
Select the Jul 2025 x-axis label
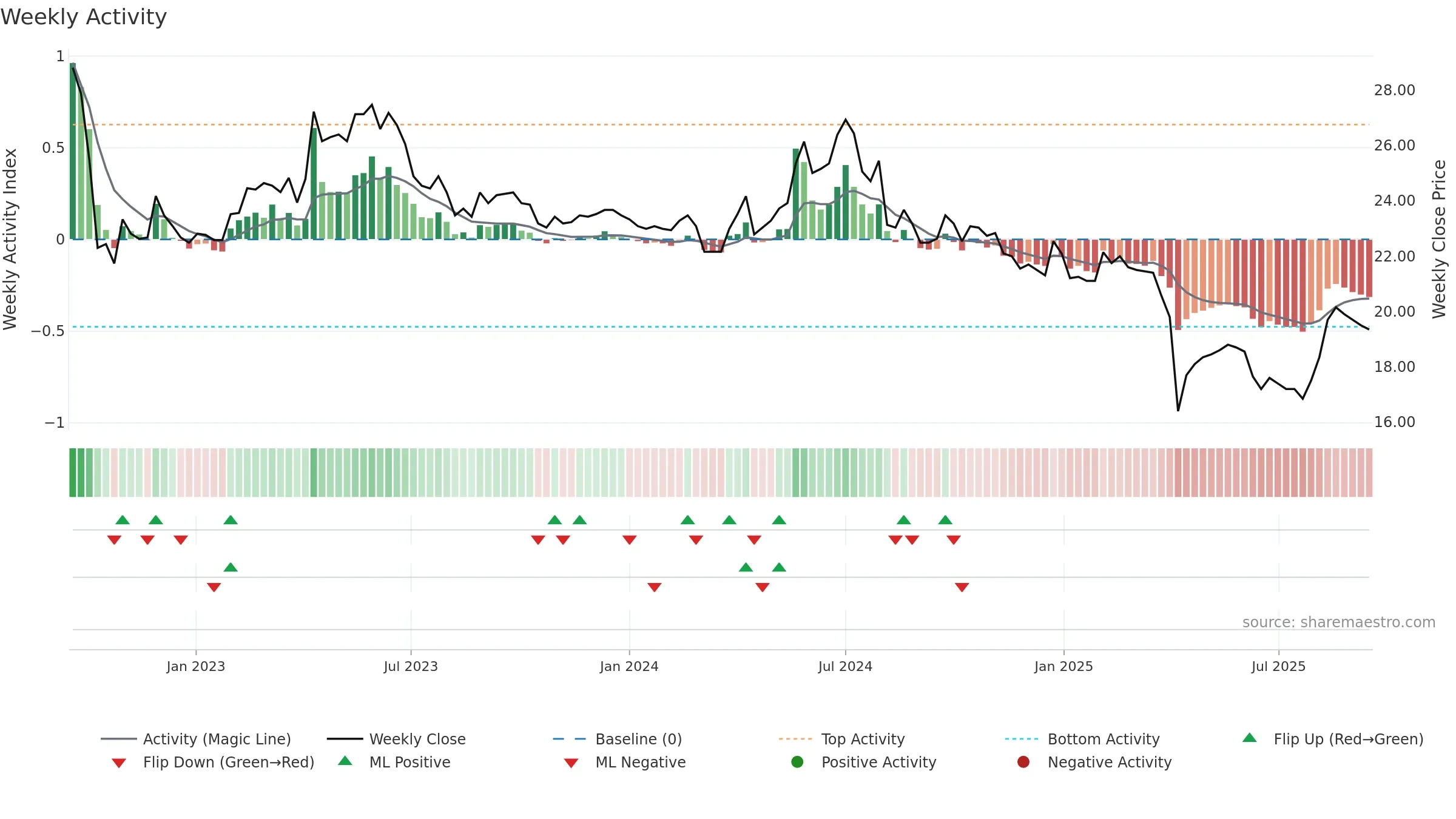[x=1278, y=666]
